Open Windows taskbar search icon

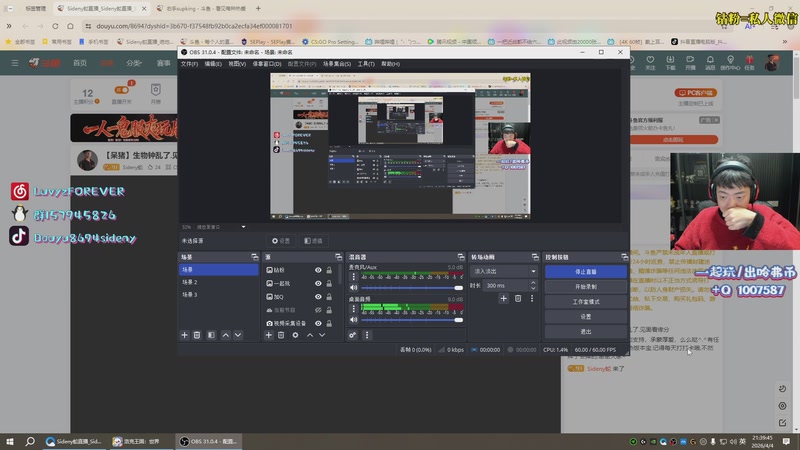tap(30, 441)
